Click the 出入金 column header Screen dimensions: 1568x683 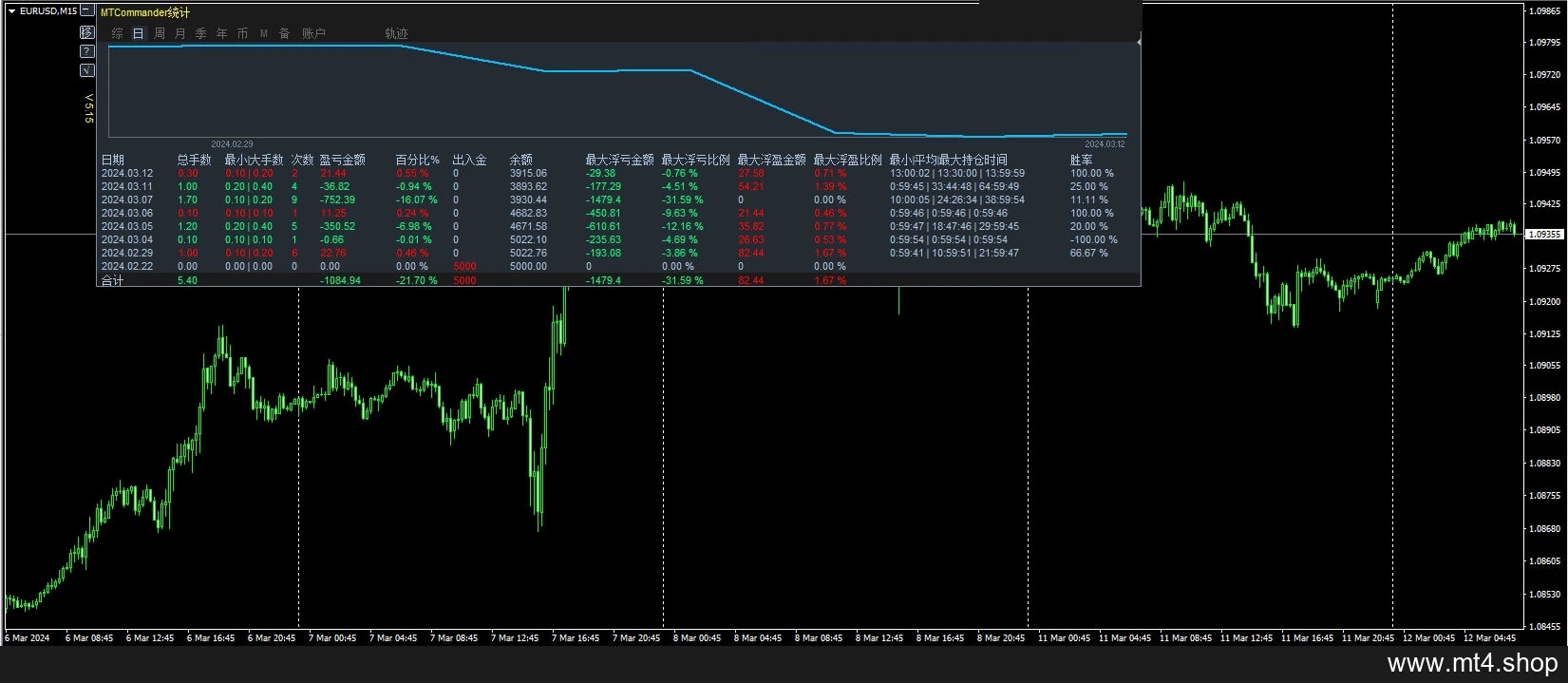click(x=470, y=160)
